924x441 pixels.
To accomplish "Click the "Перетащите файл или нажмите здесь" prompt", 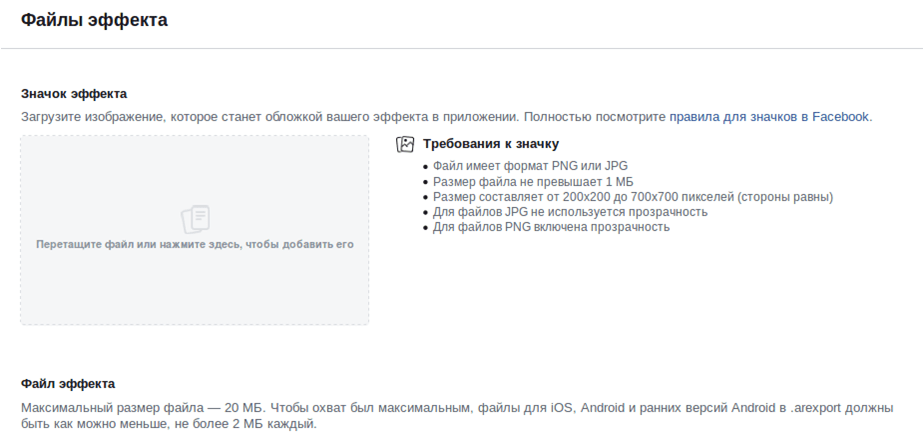I will tap(194, 244).
